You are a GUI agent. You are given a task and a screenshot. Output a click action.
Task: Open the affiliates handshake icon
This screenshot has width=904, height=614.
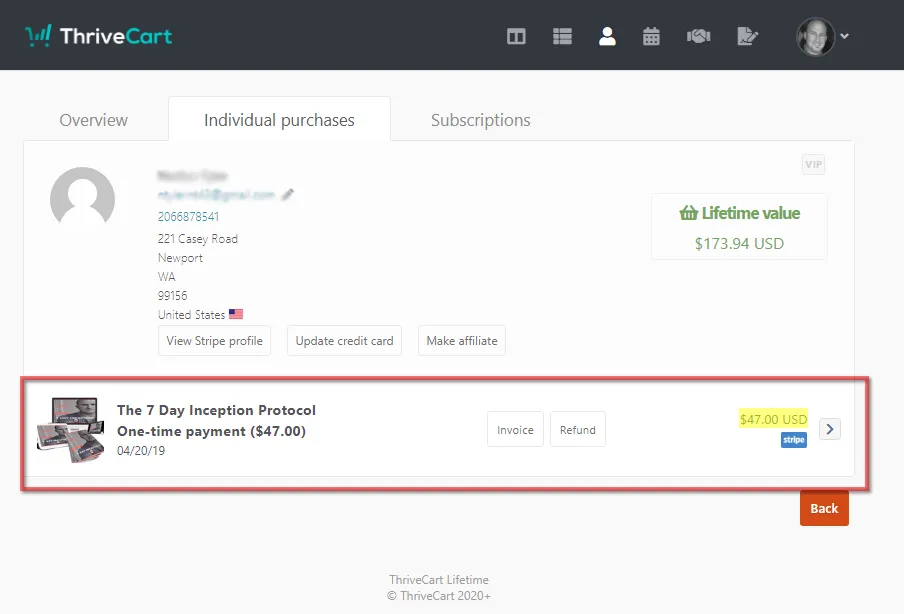698,36
